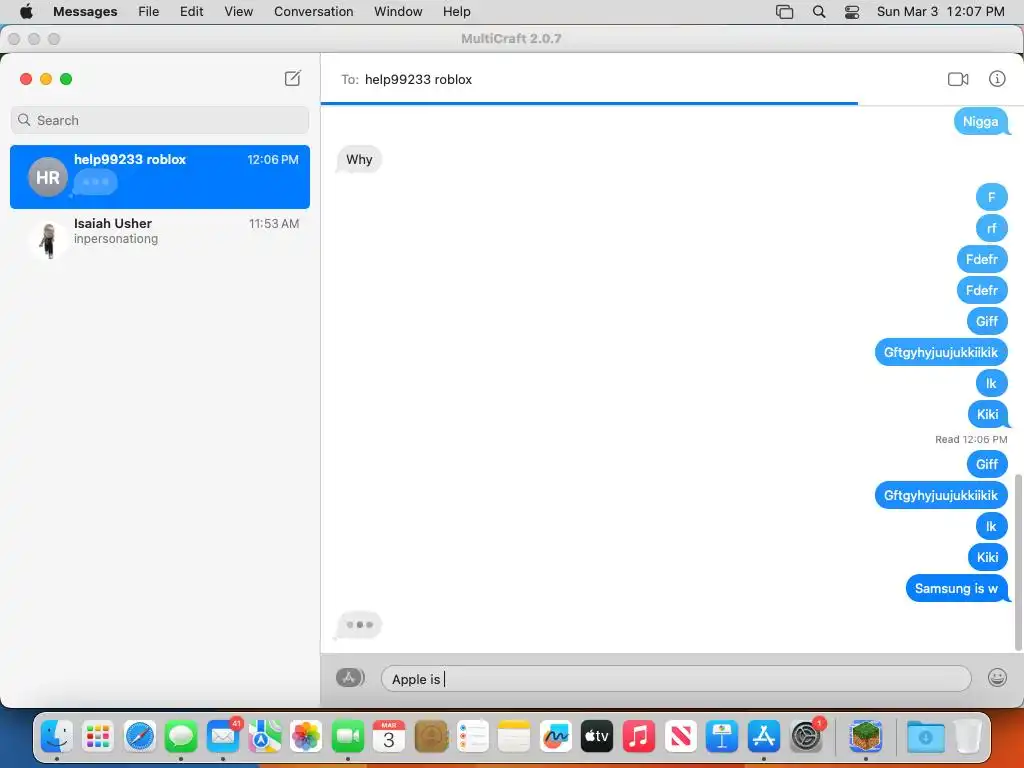Open News from the Dock
The height and width of the screenshot is (768, 1024).
[x=680, y=737]
